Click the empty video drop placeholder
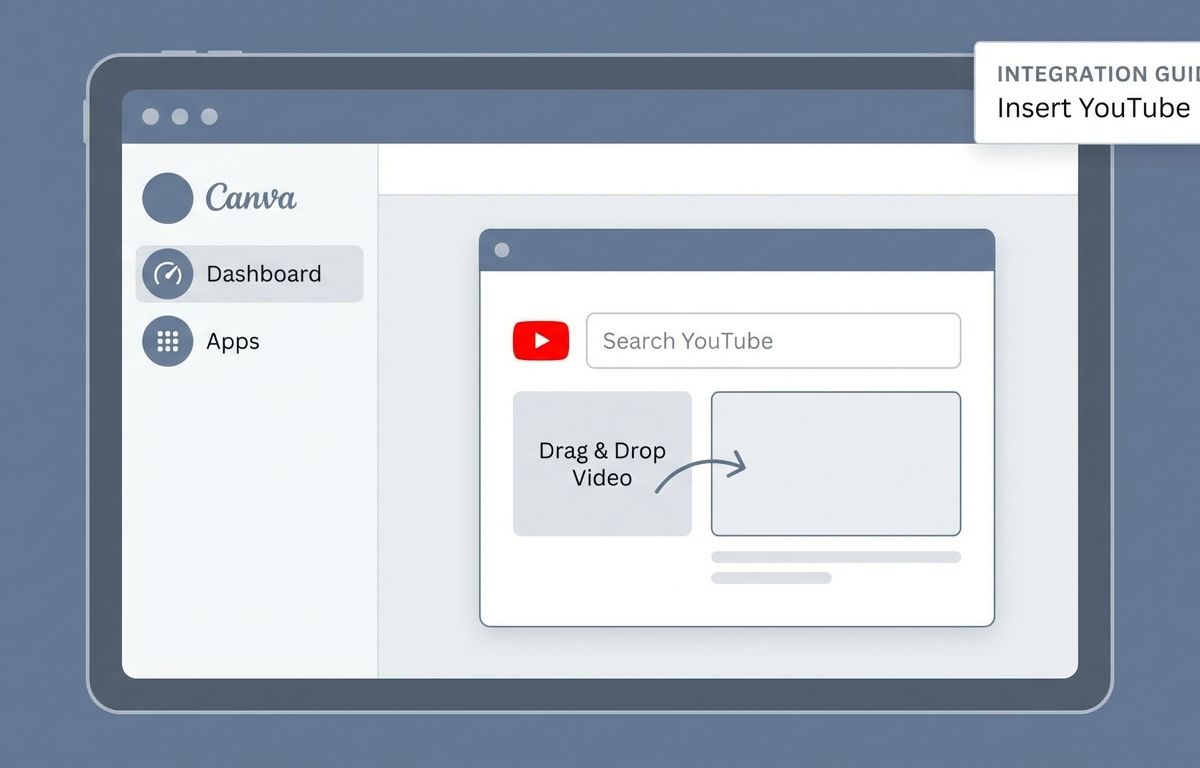 (836, 464)
